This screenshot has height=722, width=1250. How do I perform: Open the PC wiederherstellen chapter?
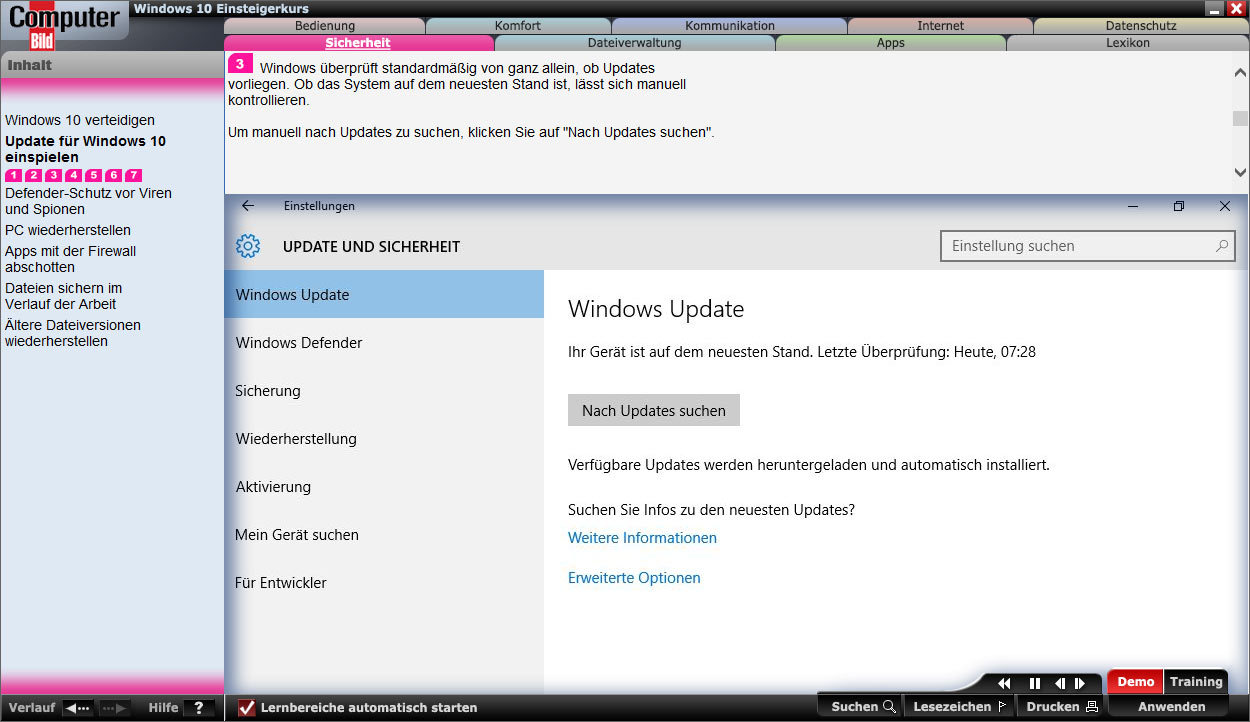[x=68, y=230]
